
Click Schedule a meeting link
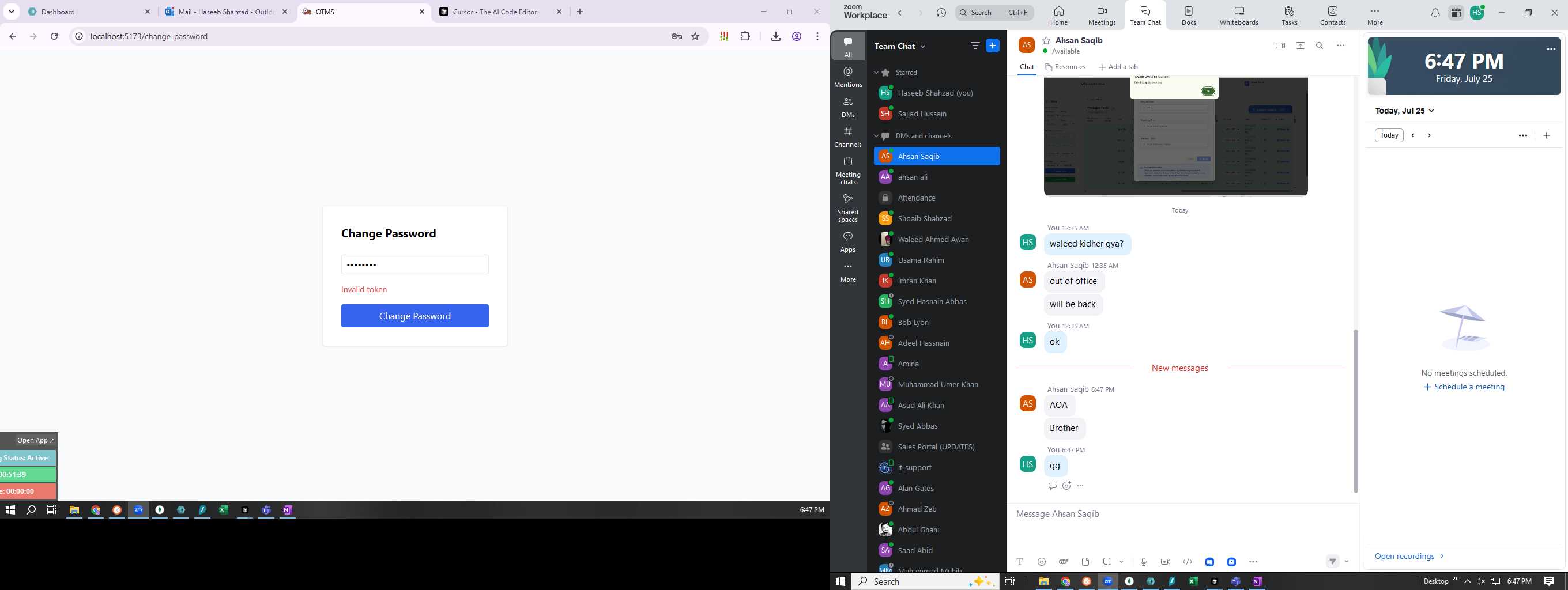1464,387
